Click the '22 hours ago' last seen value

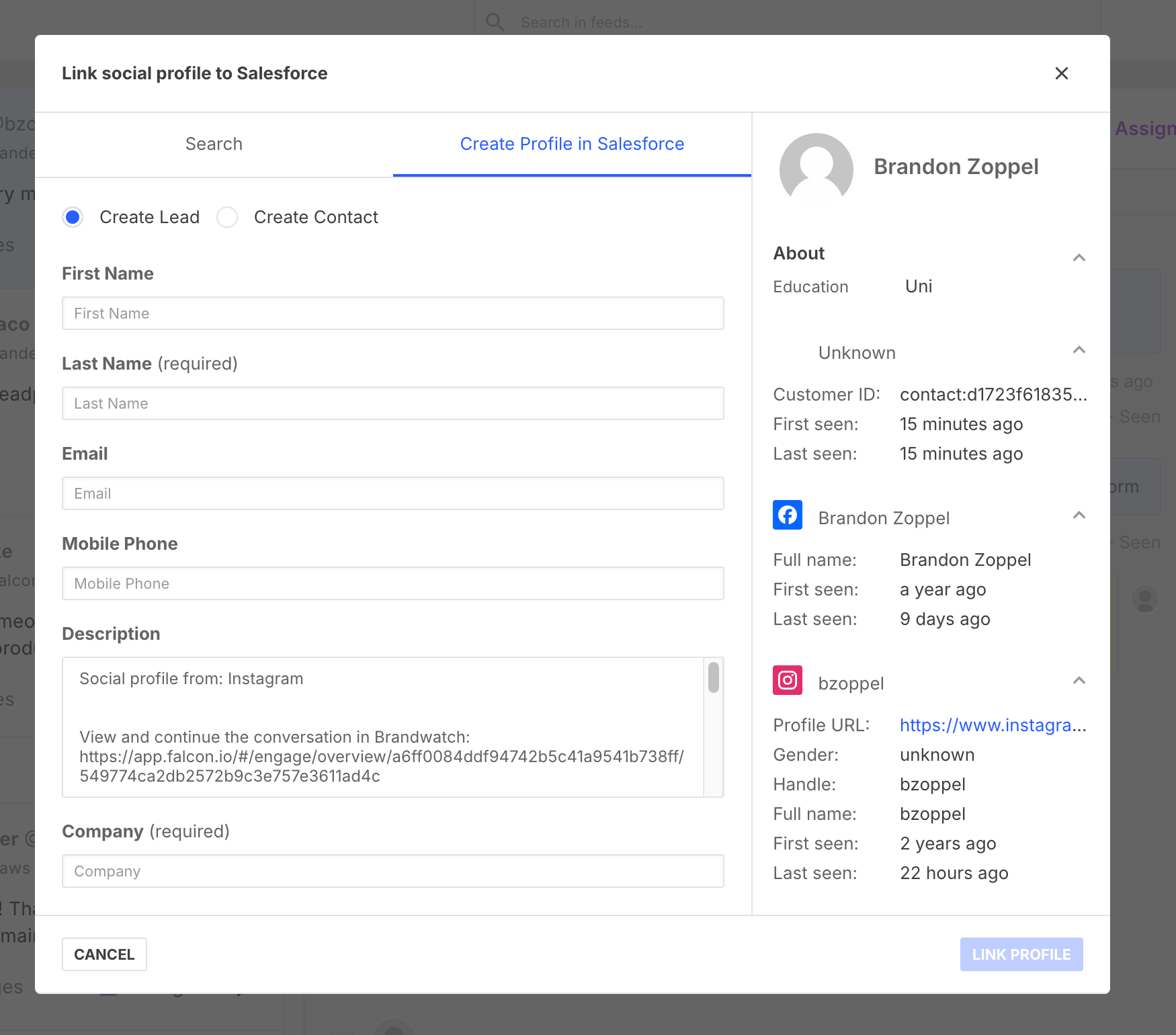tap(954, 873)
